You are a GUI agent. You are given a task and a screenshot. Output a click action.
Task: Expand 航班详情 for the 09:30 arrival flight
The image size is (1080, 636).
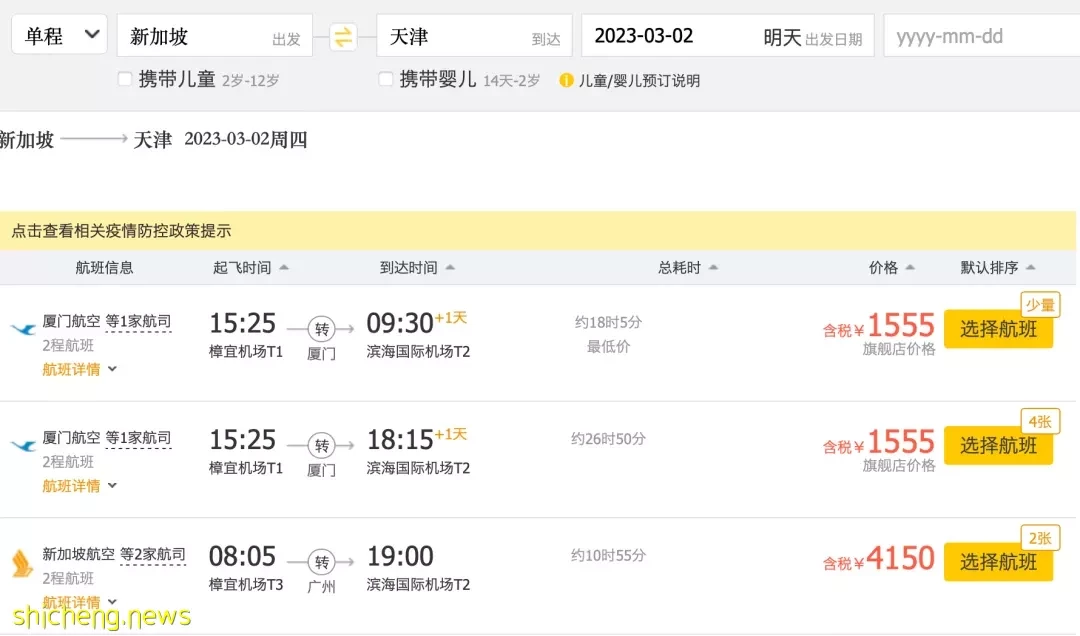[x=79, y=369]
